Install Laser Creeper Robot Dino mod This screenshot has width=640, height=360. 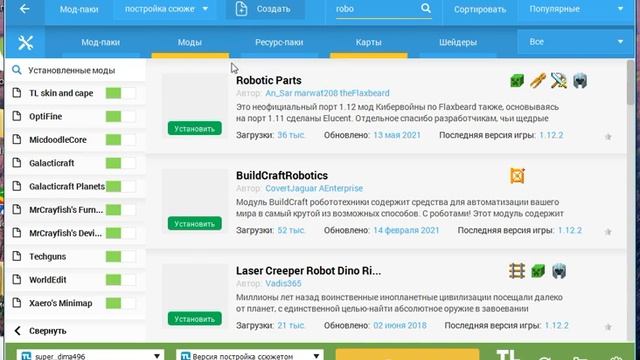pyautogui.click(x=195, y=319)
